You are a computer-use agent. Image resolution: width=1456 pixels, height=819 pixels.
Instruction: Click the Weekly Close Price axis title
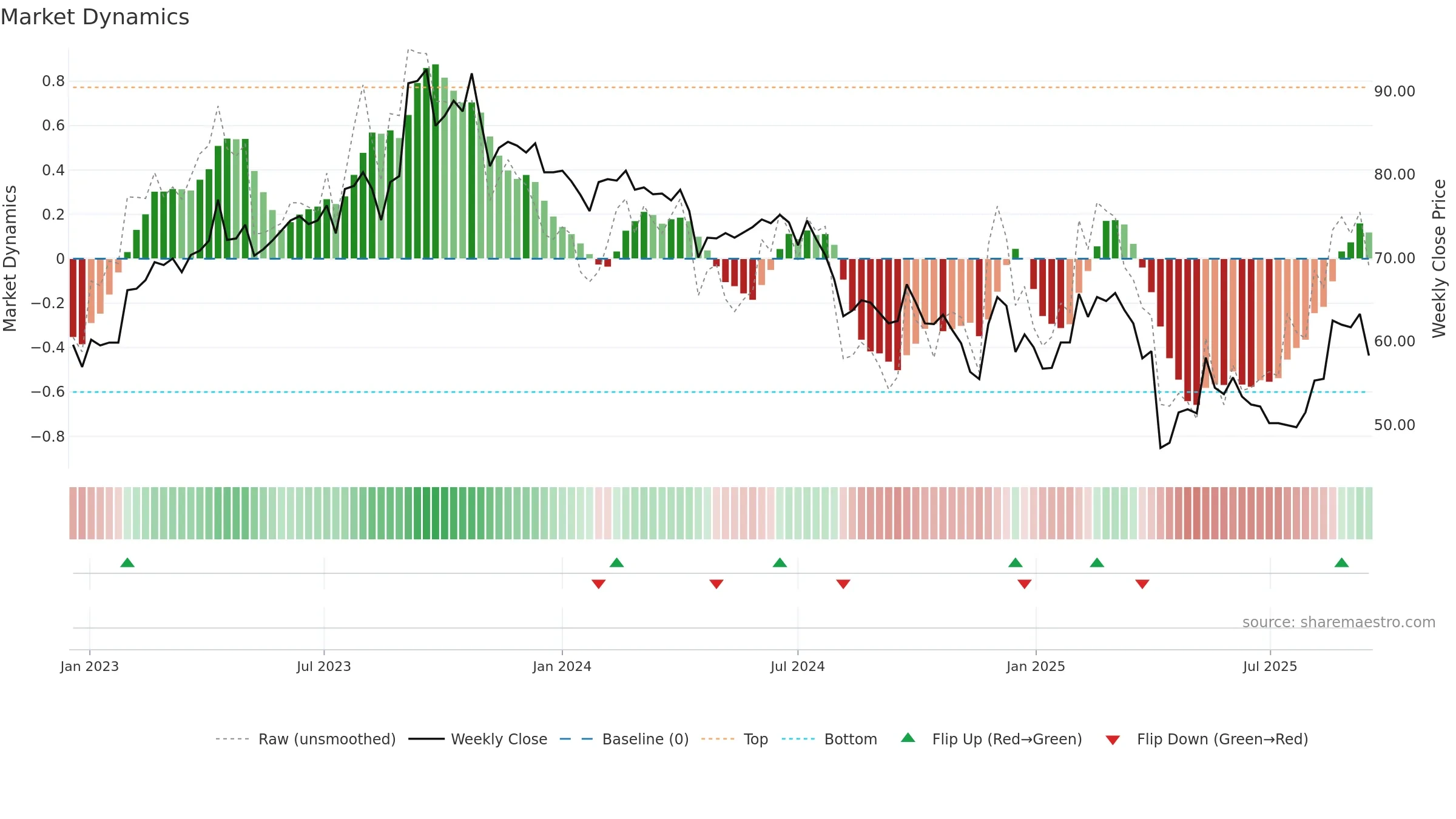coord(1440,258)
